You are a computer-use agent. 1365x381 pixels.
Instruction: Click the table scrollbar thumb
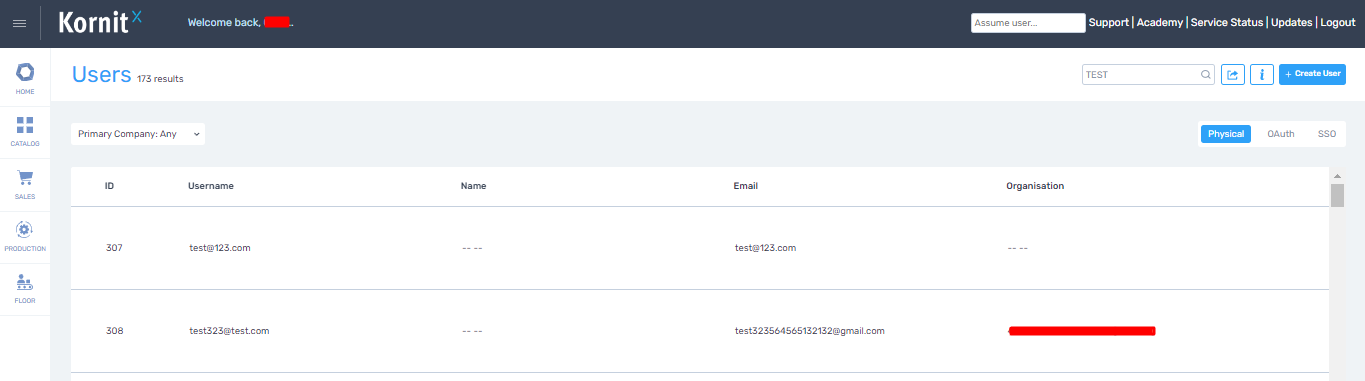coord(1337,195)
